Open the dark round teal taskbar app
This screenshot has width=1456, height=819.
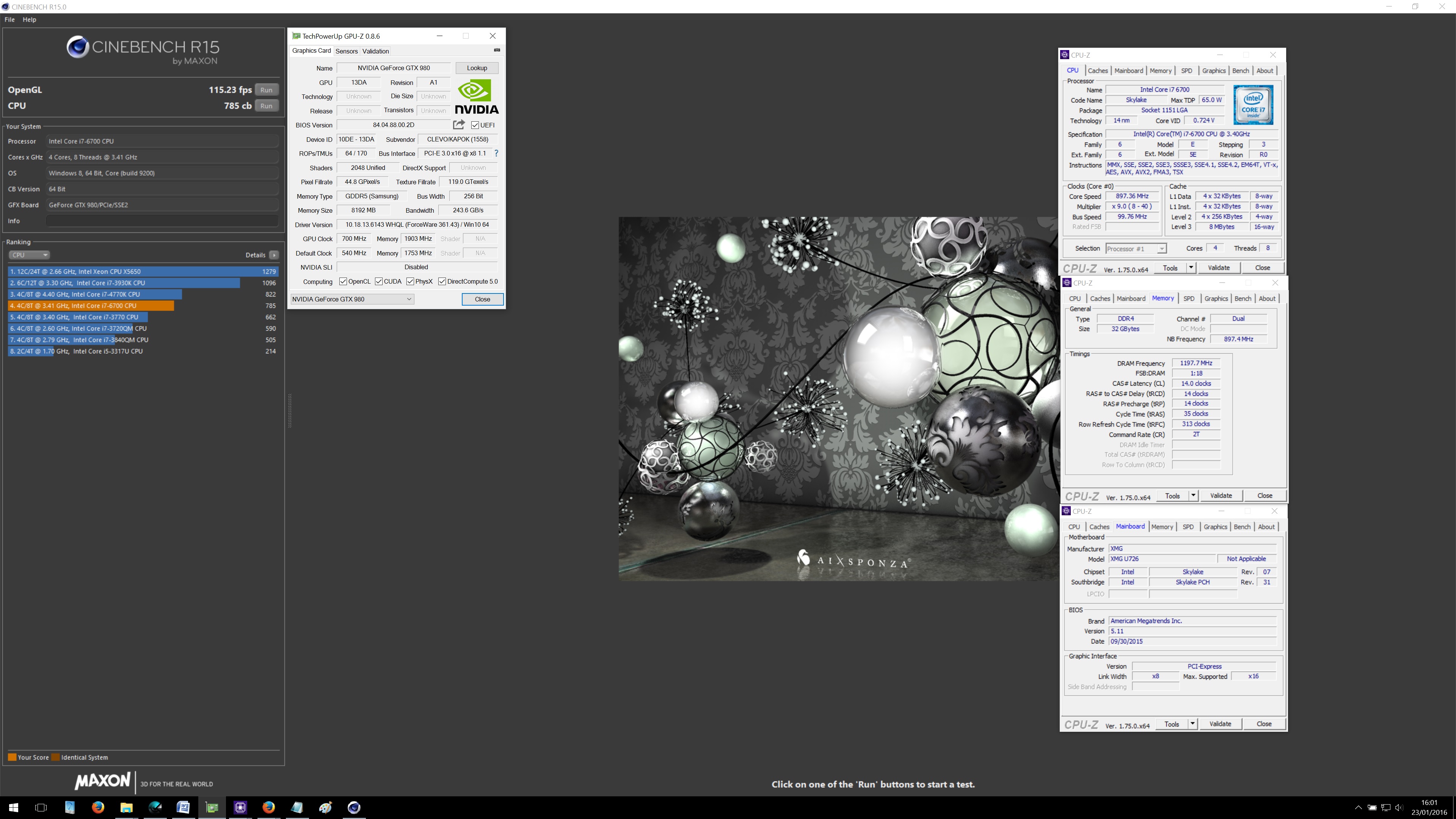click(155, 807)
